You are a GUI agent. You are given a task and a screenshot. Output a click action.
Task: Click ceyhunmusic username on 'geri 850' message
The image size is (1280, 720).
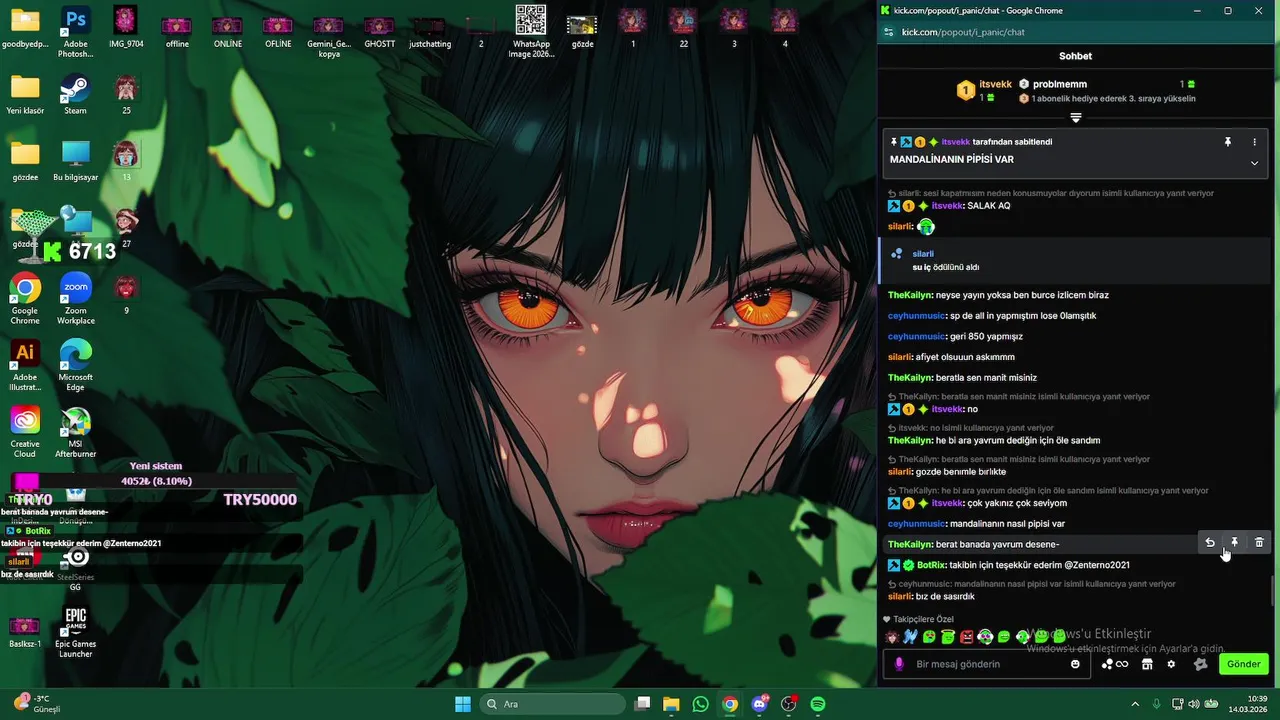916,337
